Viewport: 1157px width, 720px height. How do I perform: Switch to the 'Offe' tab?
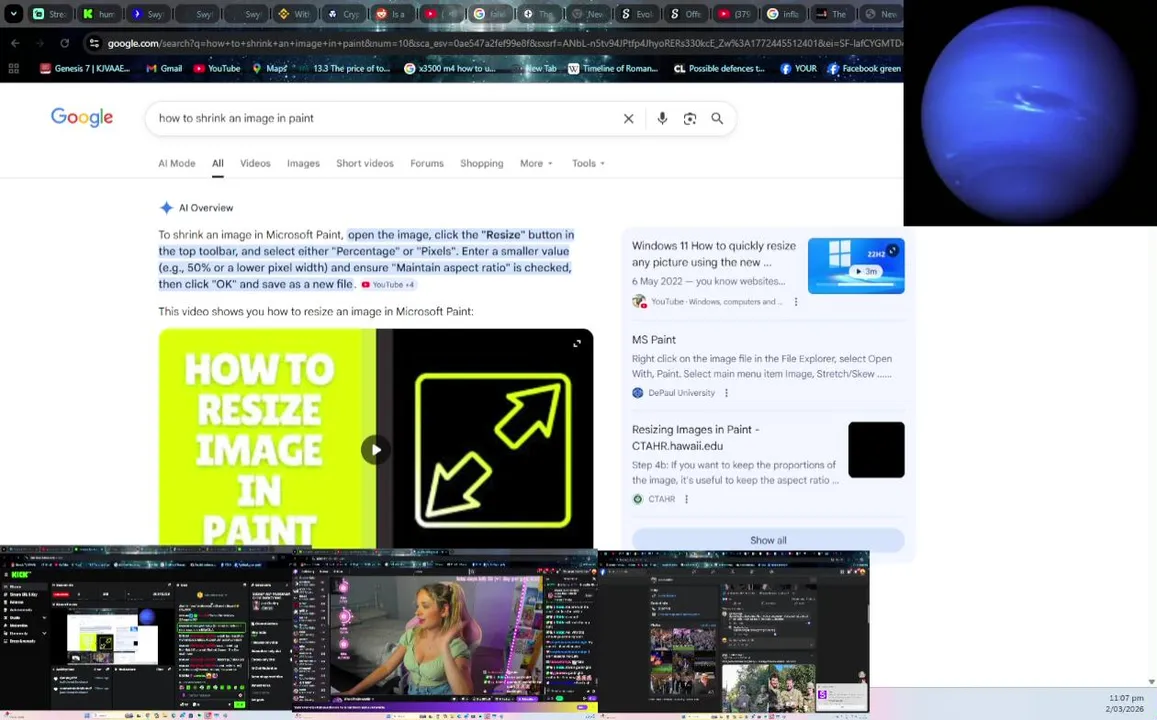[684, 14]
